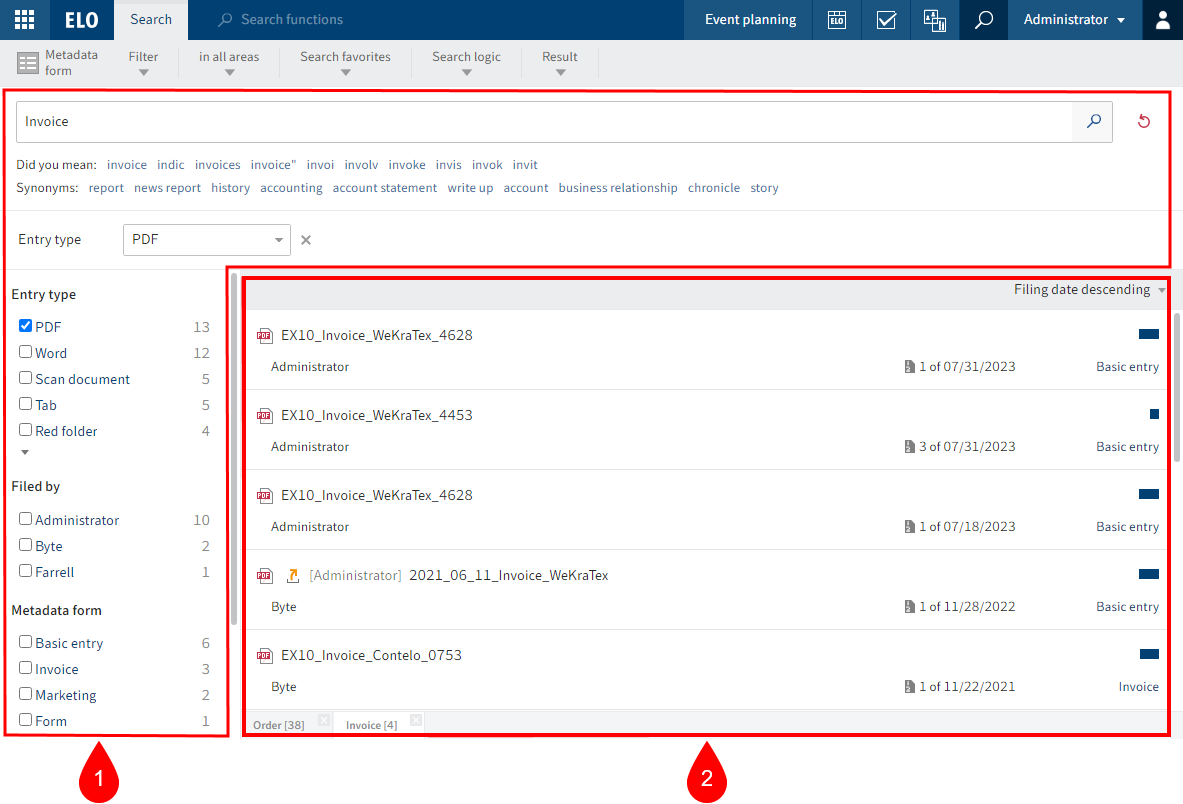Check the Basic entry metadata form filter
Screen dimensions: 1183x804
coord(25,643)
